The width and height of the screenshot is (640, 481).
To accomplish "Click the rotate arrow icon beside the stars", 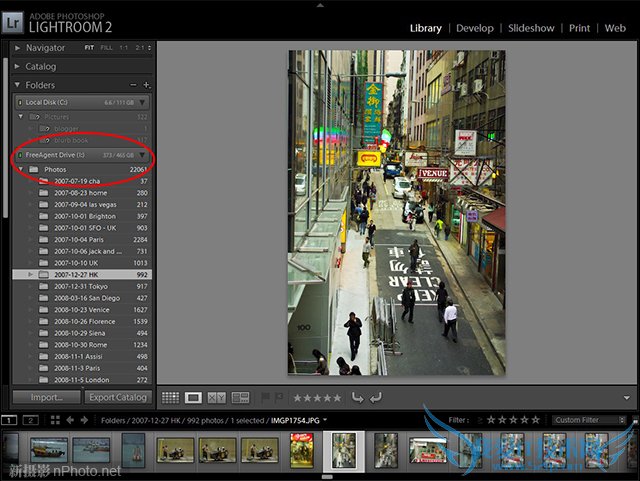I will [357, 398].
